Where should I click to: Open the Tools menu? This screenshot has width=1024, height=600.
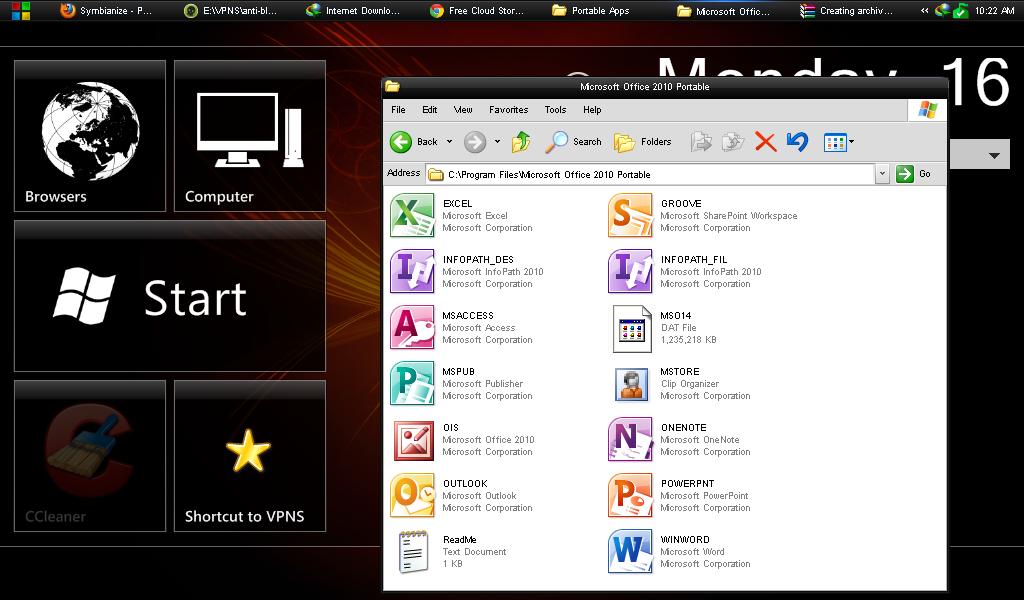point(556,110)
